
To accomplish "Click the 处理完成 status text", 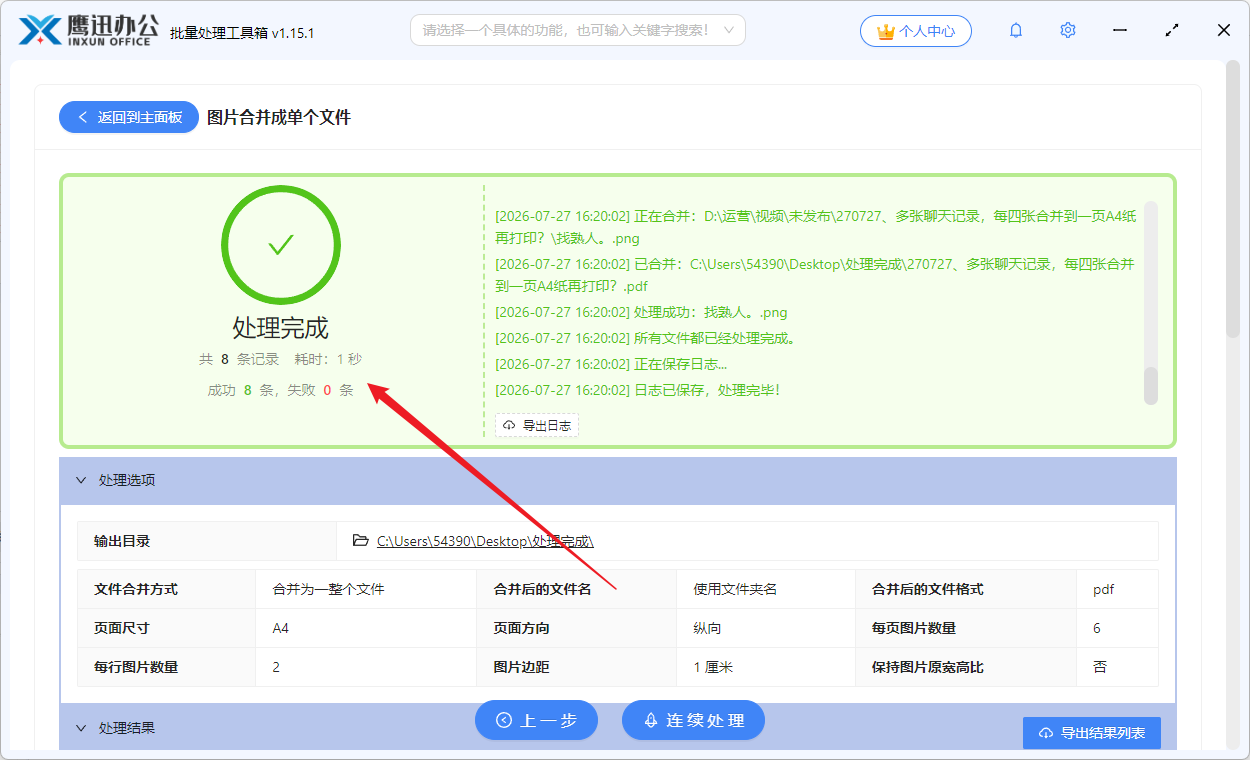I will pos(281,328).
